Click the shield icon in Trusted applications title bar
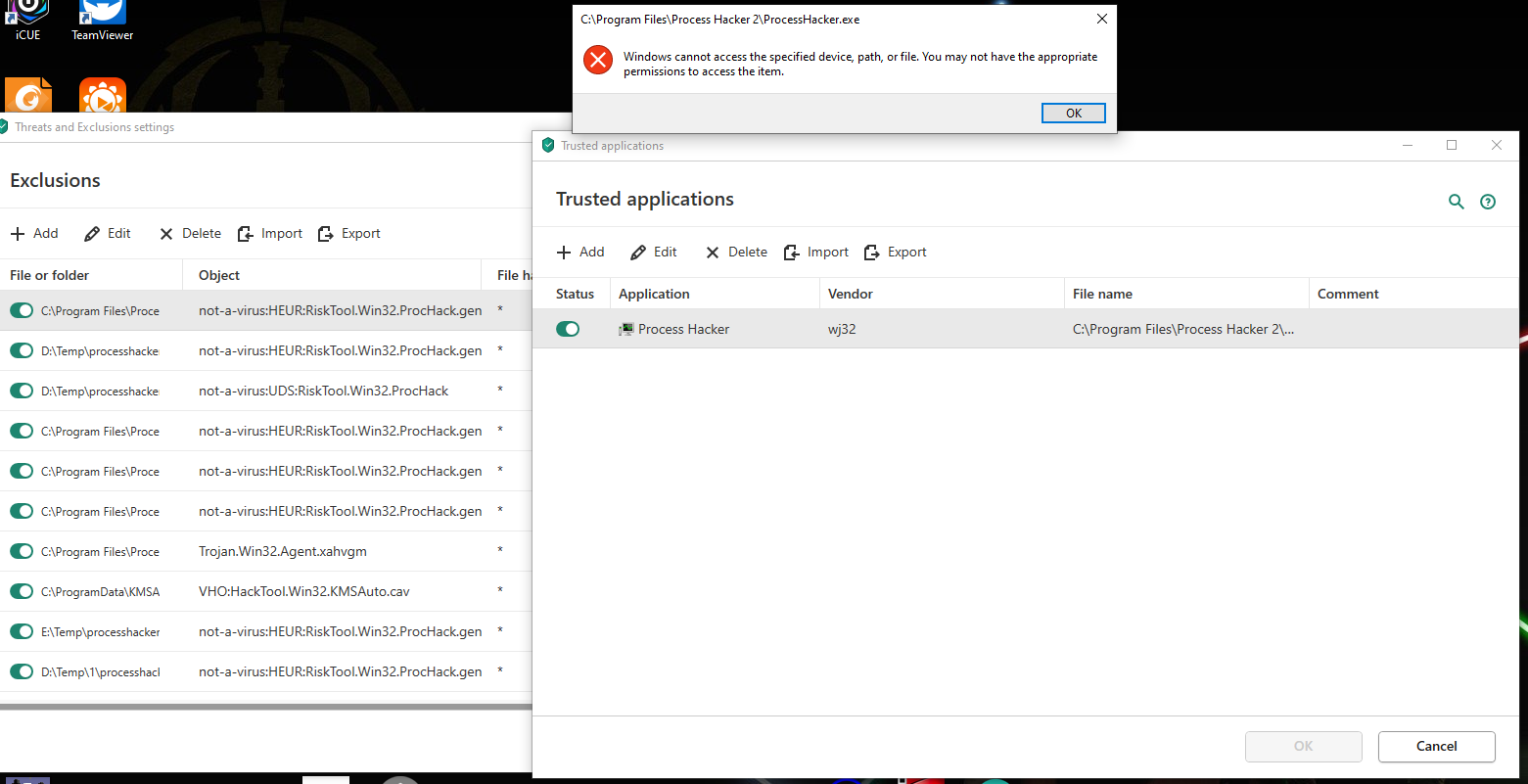The image size is (1528, 784). [x=548, y=146]
